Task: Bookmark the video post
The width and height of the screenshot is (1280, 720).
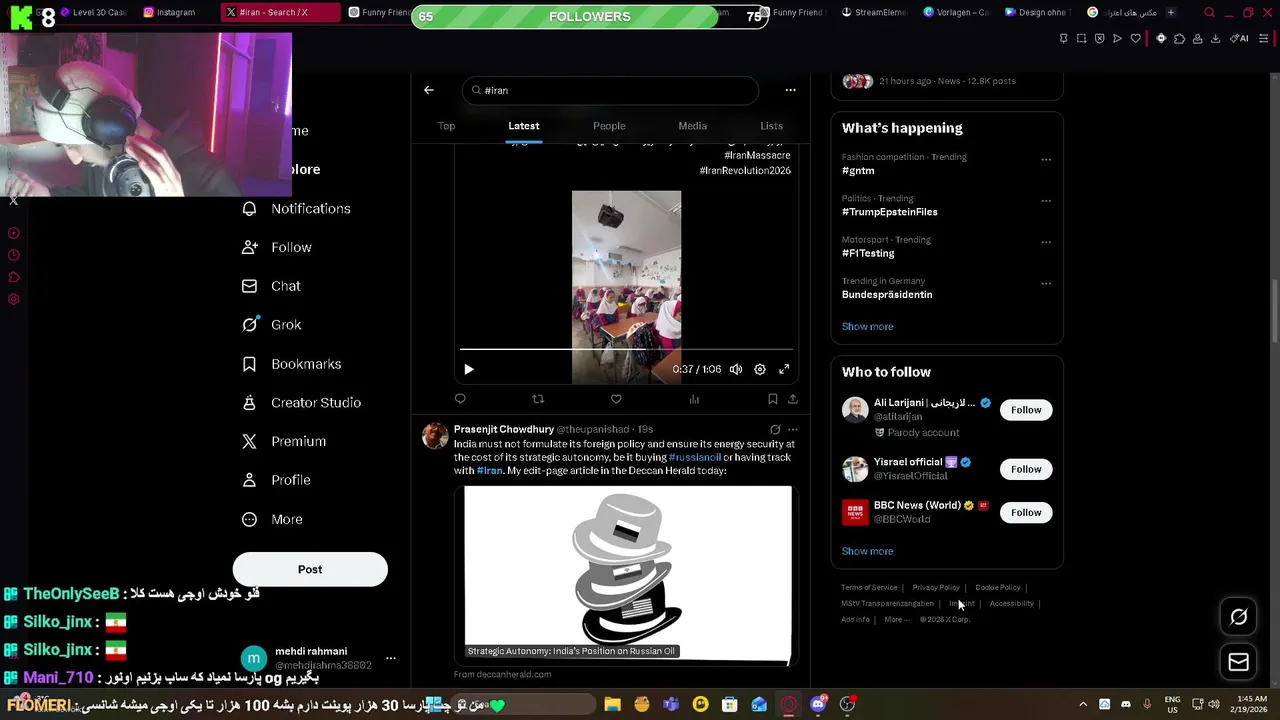Action: coord(772,399)
